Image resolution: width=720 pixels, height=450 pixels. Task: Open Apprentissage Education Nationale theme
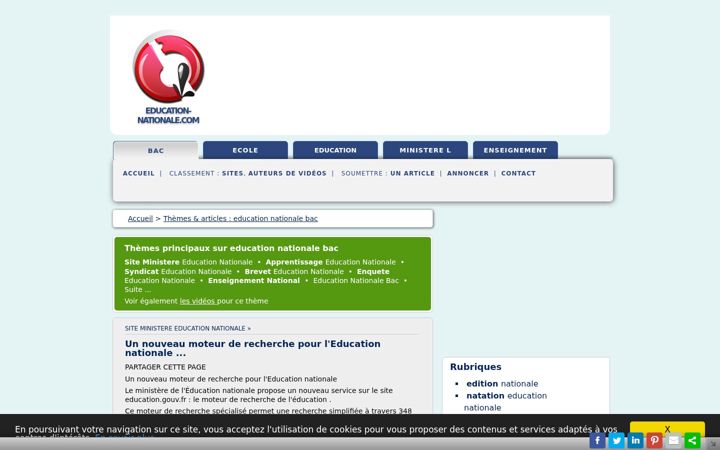[330, 262]
